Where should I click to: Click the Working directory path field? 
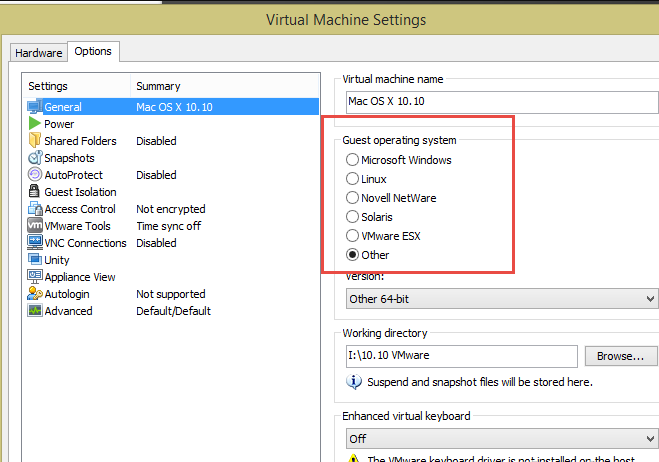(461, 356)
